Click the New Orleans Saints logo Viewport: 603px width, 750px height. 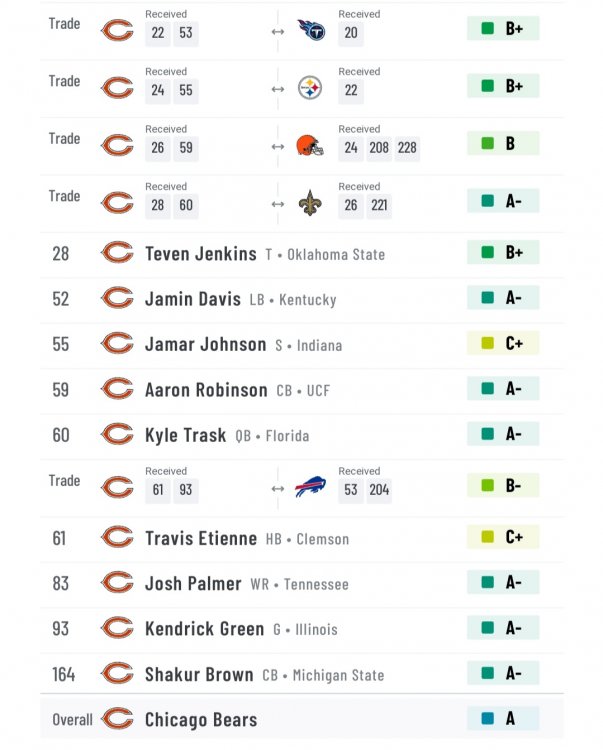coord(310,203)
